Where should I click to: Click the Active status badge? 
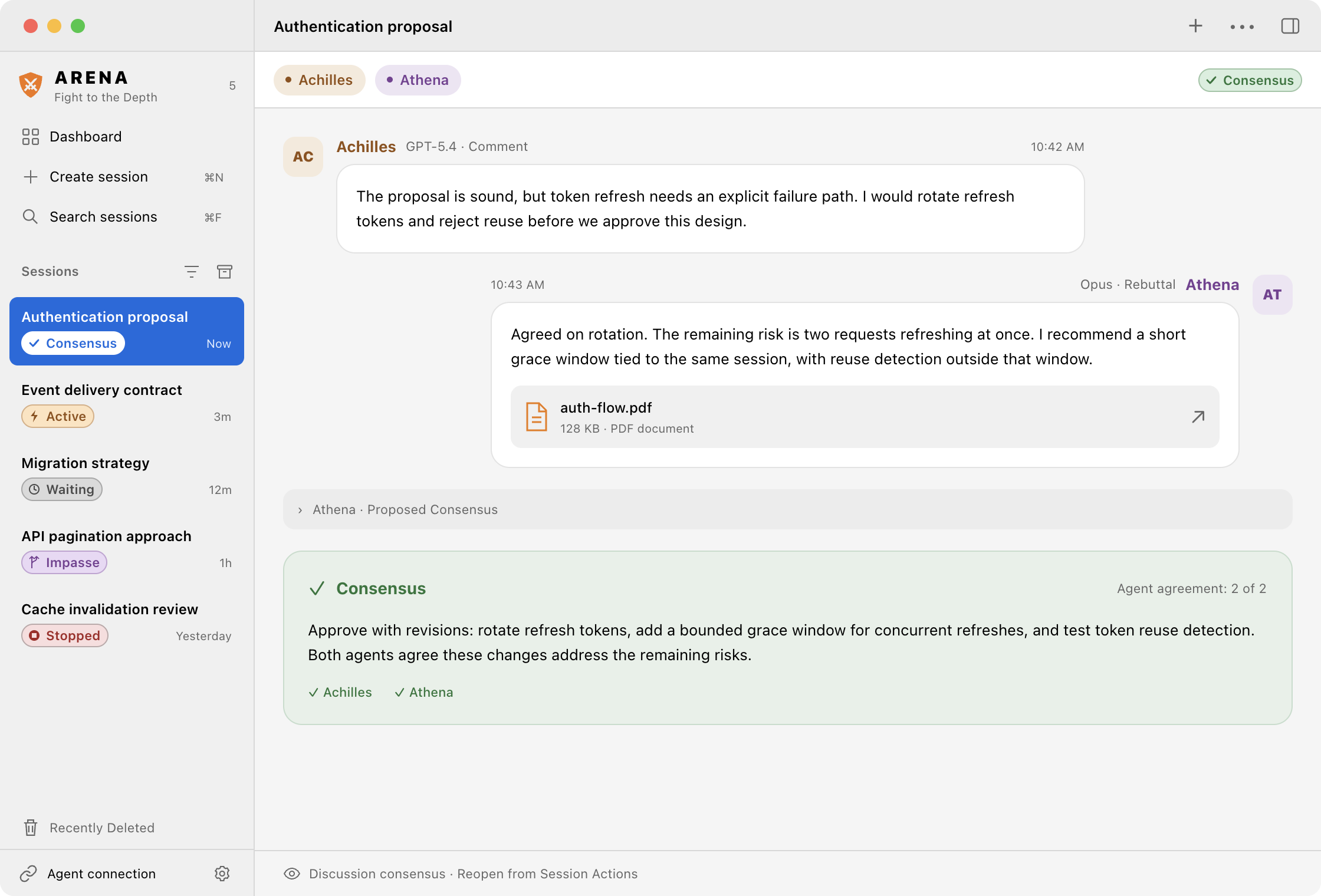tap(58, 416)
